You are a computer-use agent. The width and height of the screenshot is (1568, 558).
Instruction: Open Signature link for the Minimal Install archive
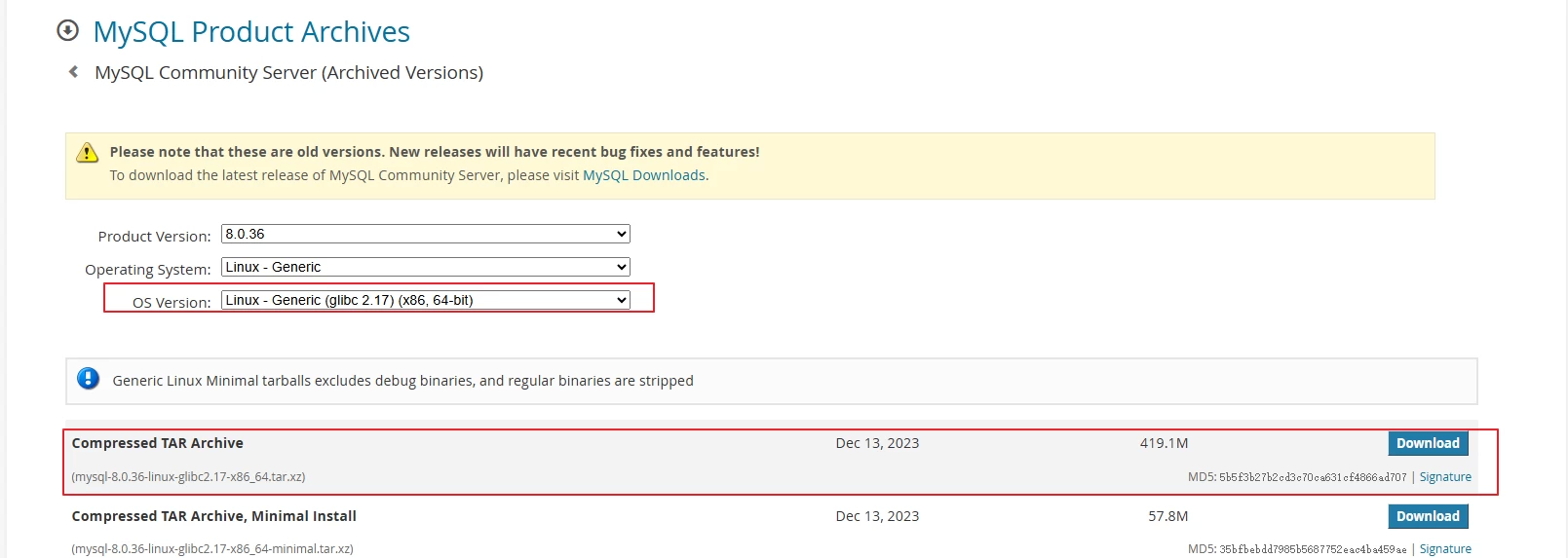point(1445,549)
